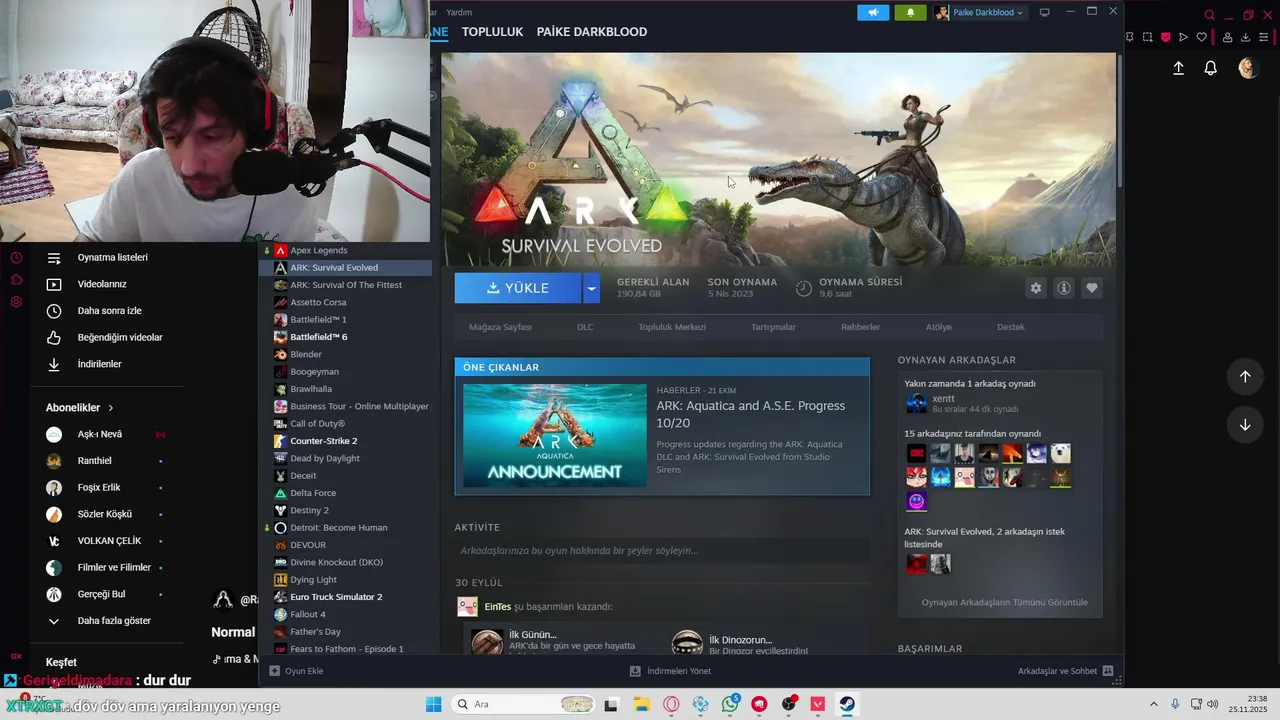The height and width of the screenshot is (720, 1280).
Task: Open the ARK game info icon
Action: pos(1064,288)
